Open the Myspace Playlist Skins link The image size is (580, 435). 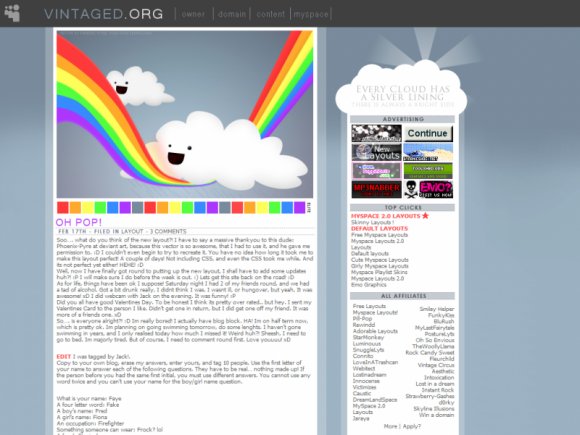pos(379,272)
